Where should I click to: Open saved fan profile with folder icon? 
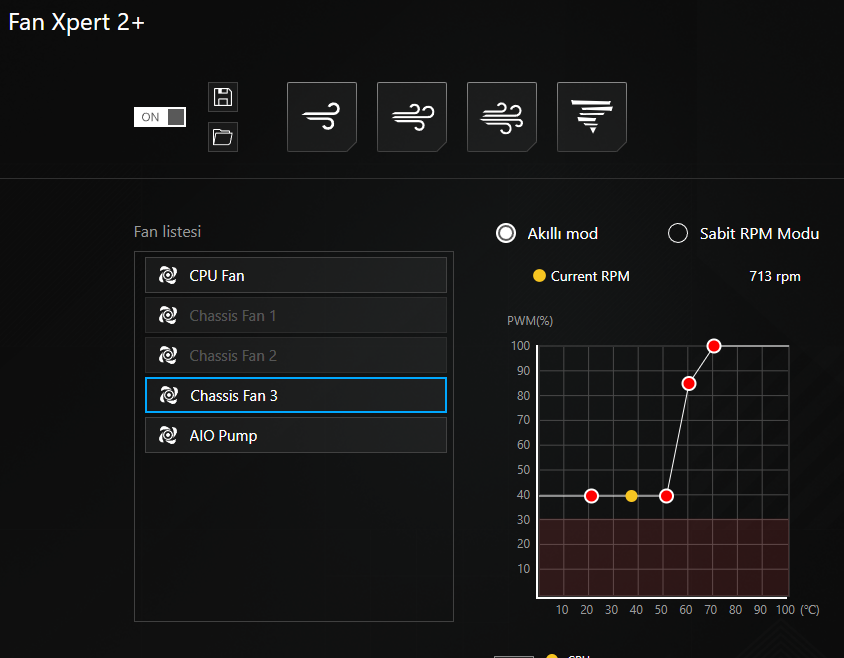click(x=223, y=137)
